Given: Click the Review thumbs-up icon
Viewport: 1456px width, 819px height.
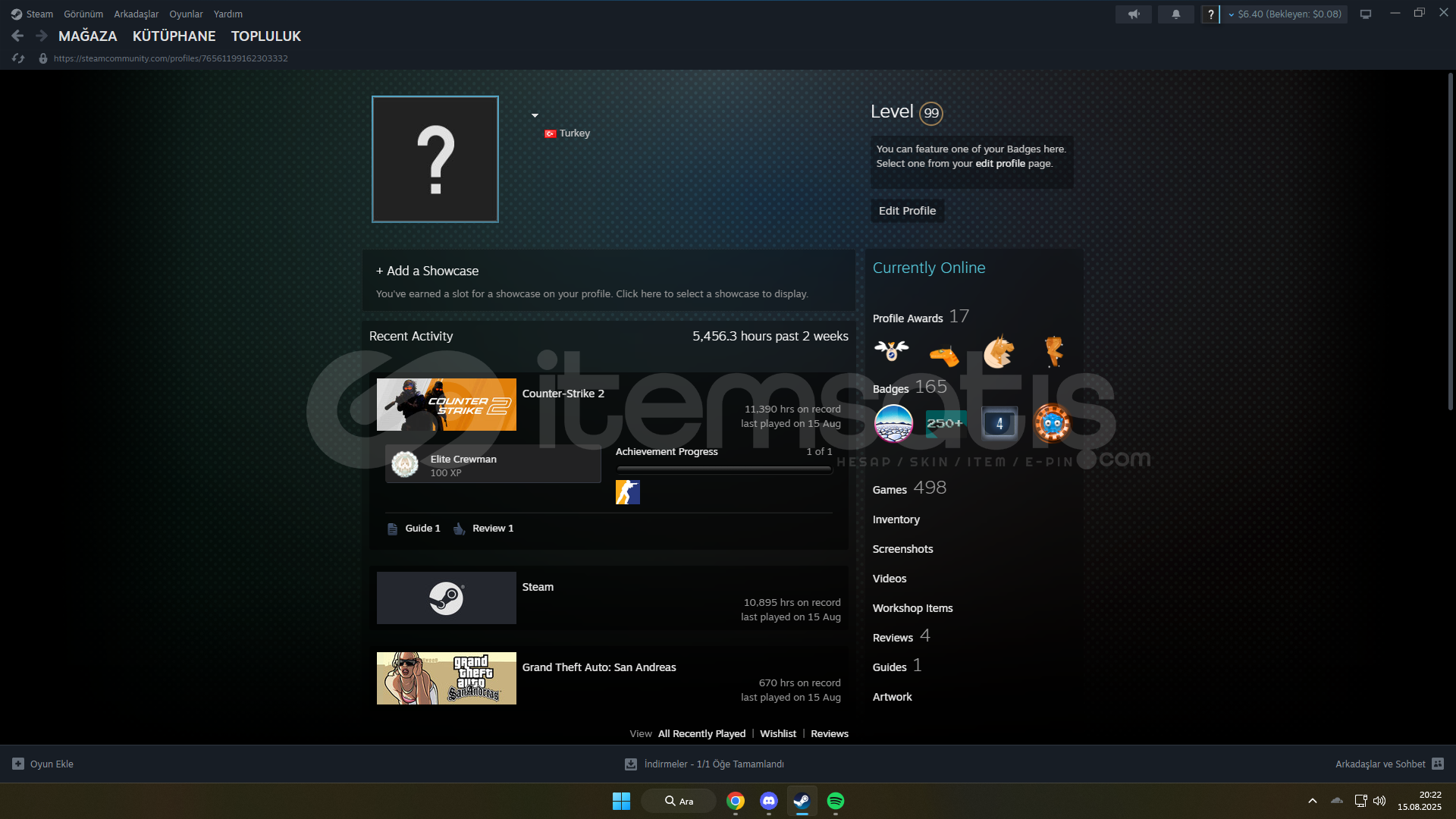Looking at the screenshot, I should (x=459, y=529).
